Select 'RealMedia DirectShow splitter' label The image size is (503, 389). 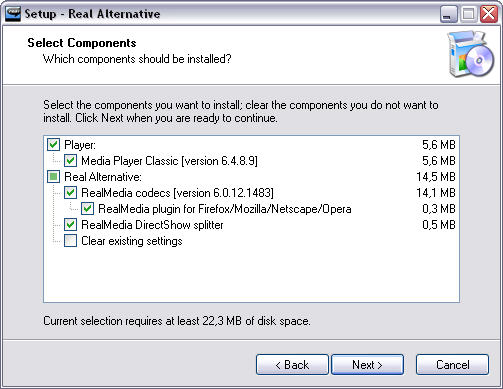coord(152,225)
